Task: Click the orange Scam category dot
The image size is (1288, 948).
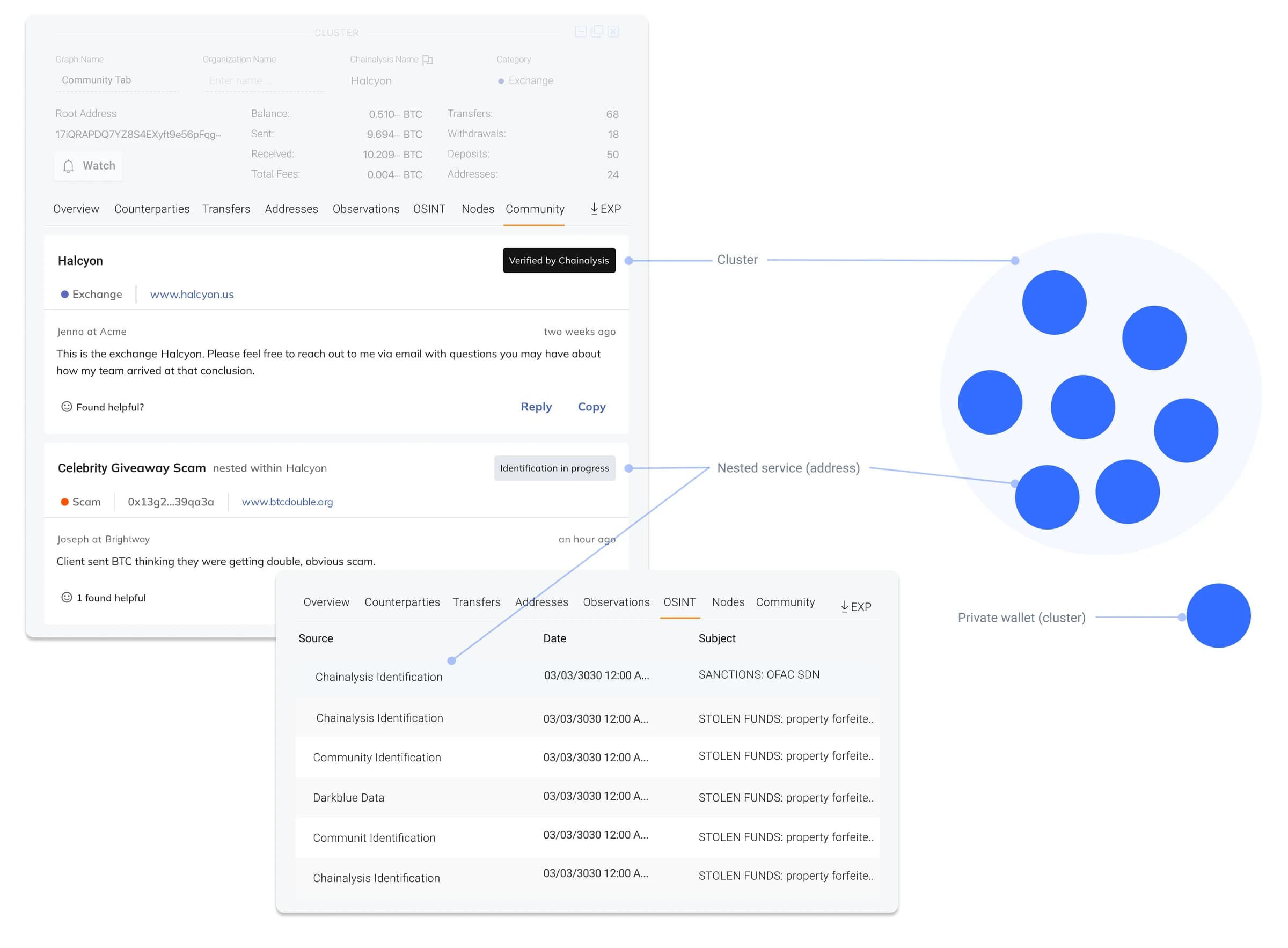Action: [65, 502]
